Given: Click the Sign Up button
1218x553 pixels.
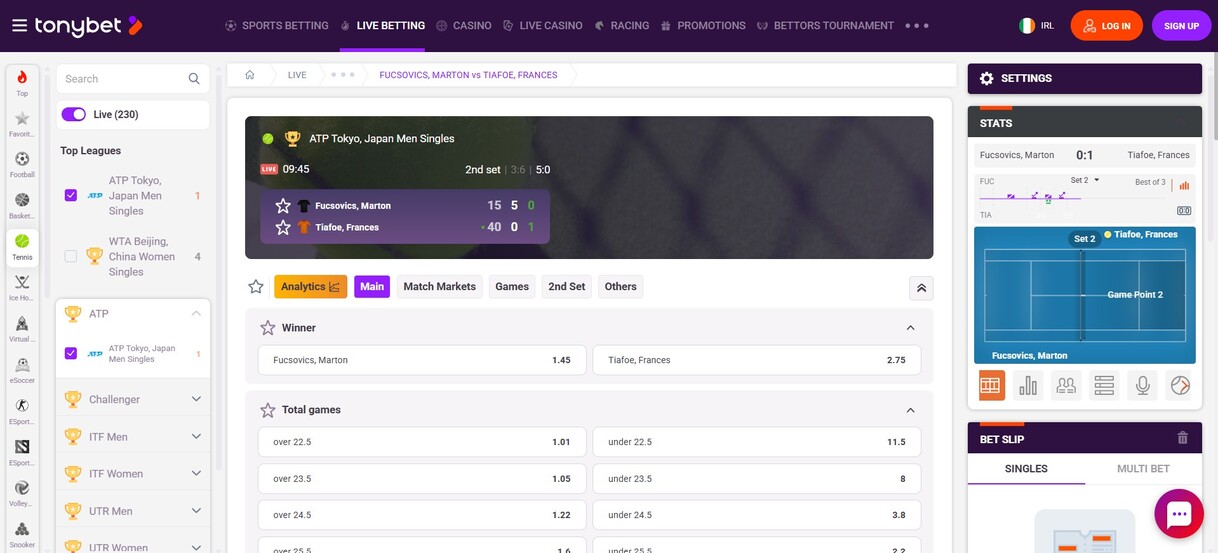Looking at the screenshot, I should [1180, 26].
